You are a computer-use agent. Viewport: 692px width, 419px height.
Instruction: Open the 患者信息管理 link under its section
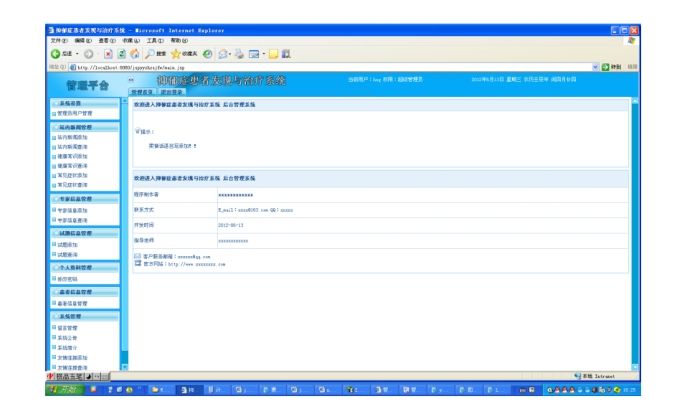pos(72,304)
